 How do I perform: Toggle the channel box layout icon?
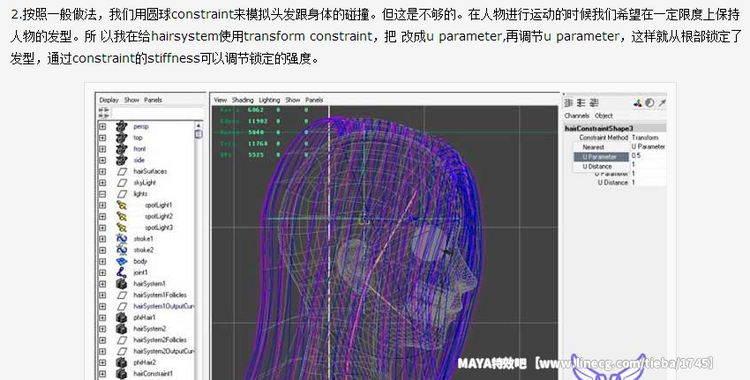[x=569, y=103]
